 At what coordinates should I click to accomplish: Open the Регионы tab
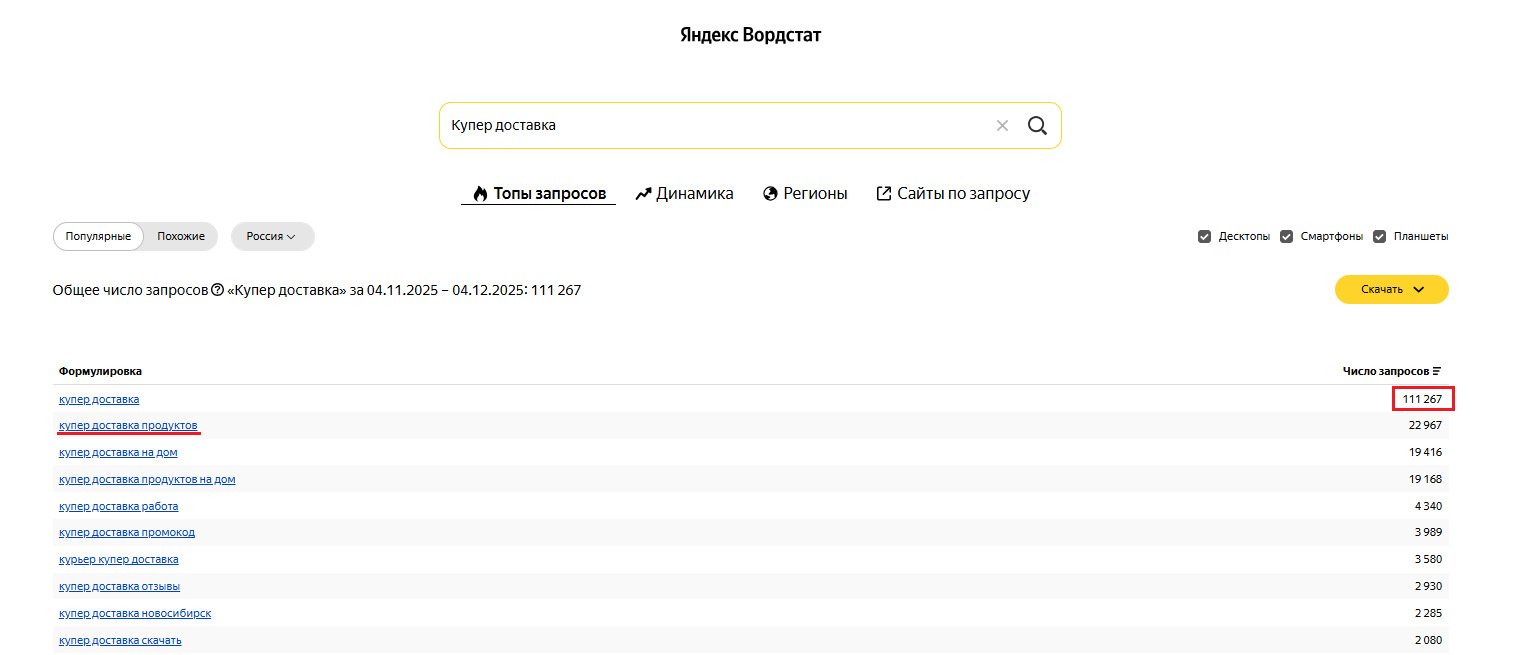click(x=815, y=192)
